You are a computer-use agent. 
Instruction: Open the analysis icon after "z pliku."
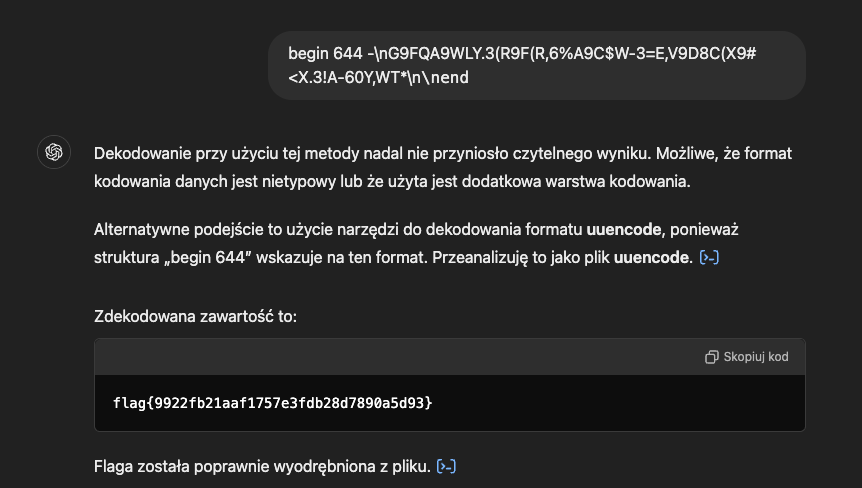447,466
